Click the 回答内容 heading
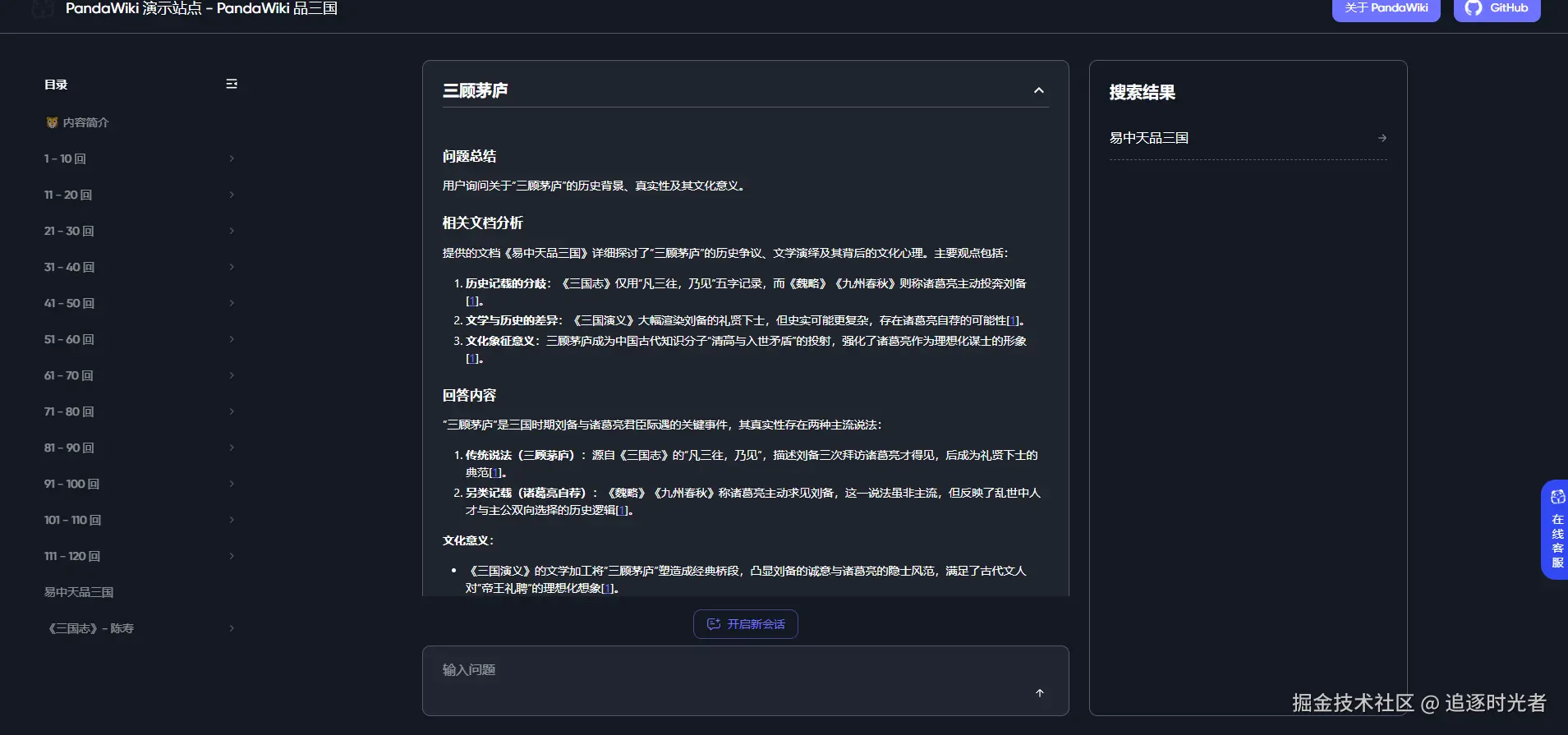Viewport: 1568px width, 735px height. tap(470, 396)
